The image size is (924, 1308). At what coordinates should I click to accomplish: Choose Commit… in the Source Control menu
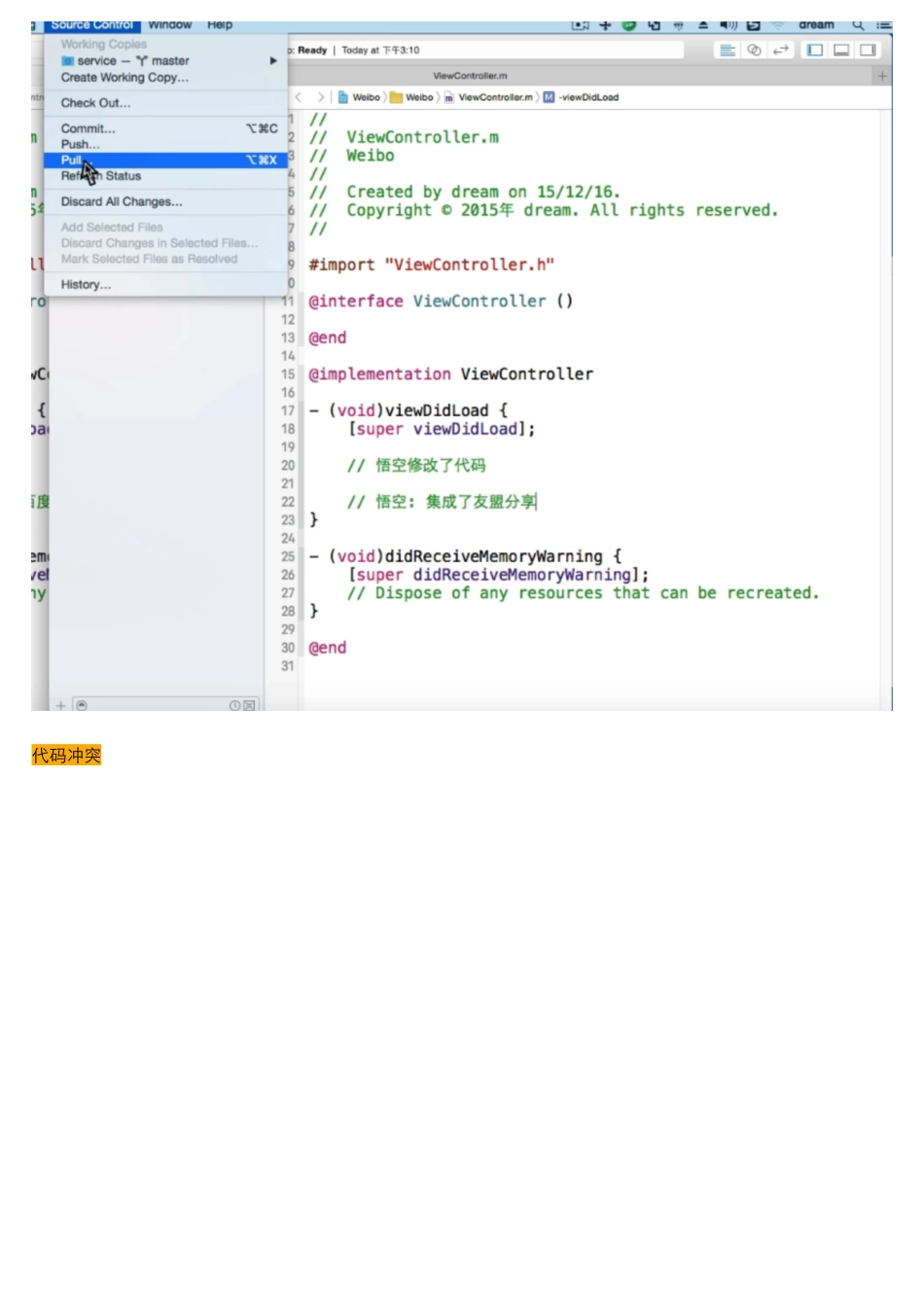[89, 128]
